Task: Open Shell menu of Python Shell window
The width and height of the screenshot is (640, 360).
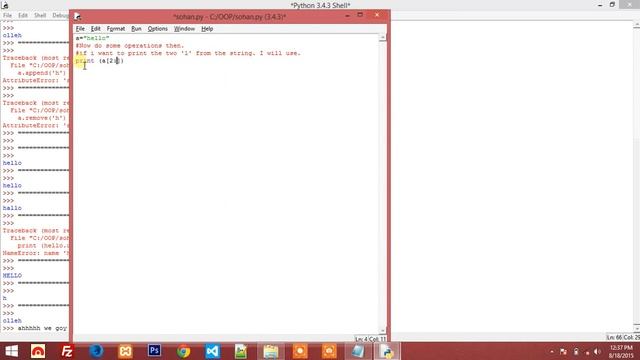Action: 40,15
